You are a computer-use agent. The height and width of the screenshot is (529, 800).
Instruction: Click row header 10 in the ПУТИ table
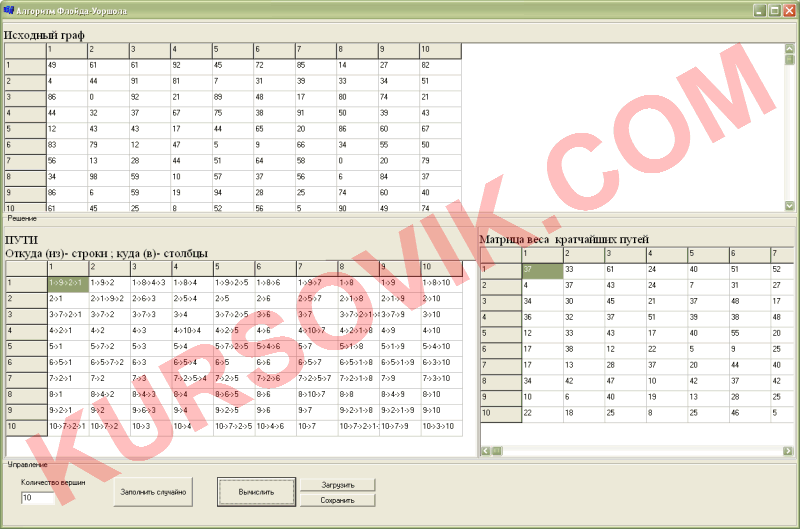click(27, 427)
